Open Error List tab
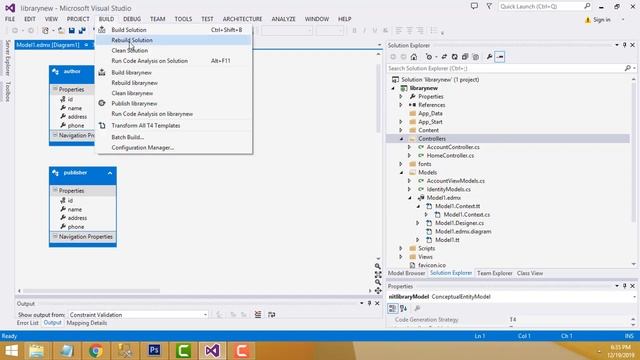Screen dimensions: 640x360 pos(27,323)
